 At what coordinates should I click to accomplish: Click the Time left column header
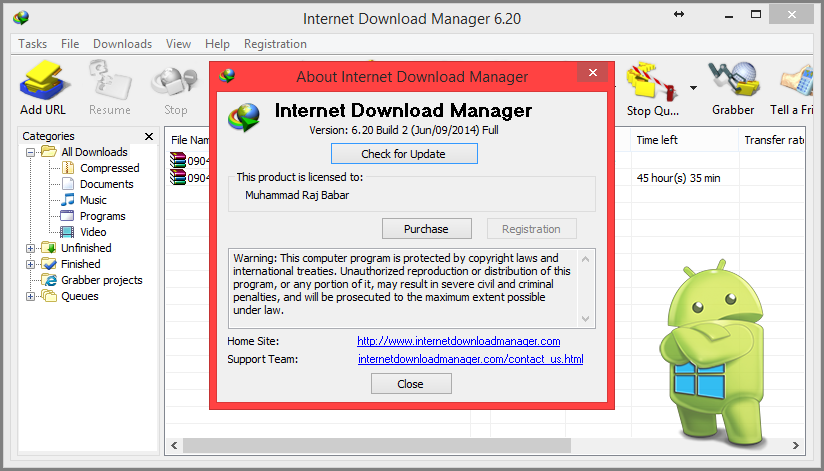pyautogui.click(x=684, y=140)
